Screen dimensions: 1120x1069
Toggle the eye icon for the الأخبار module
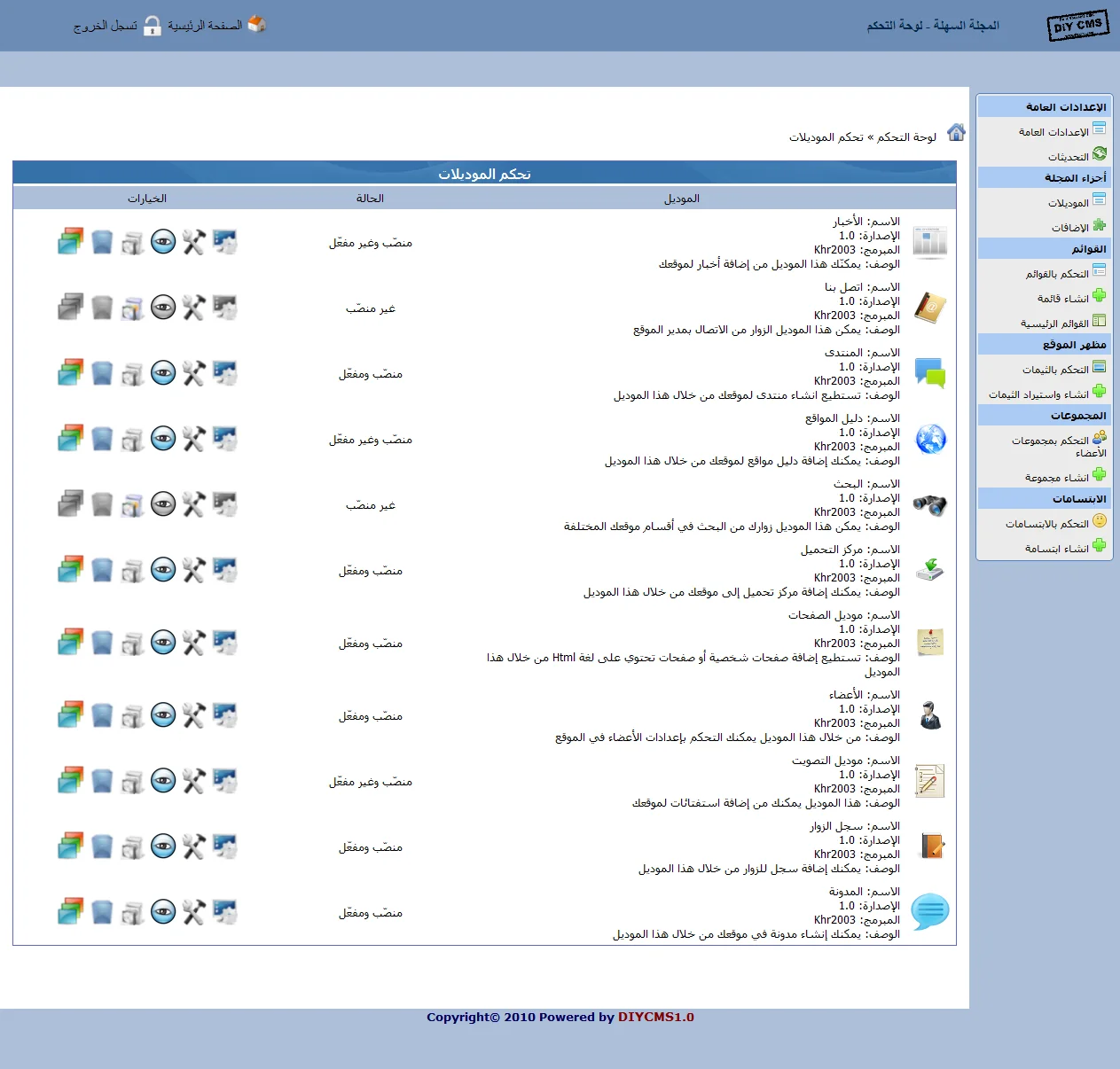pos(163,242)
